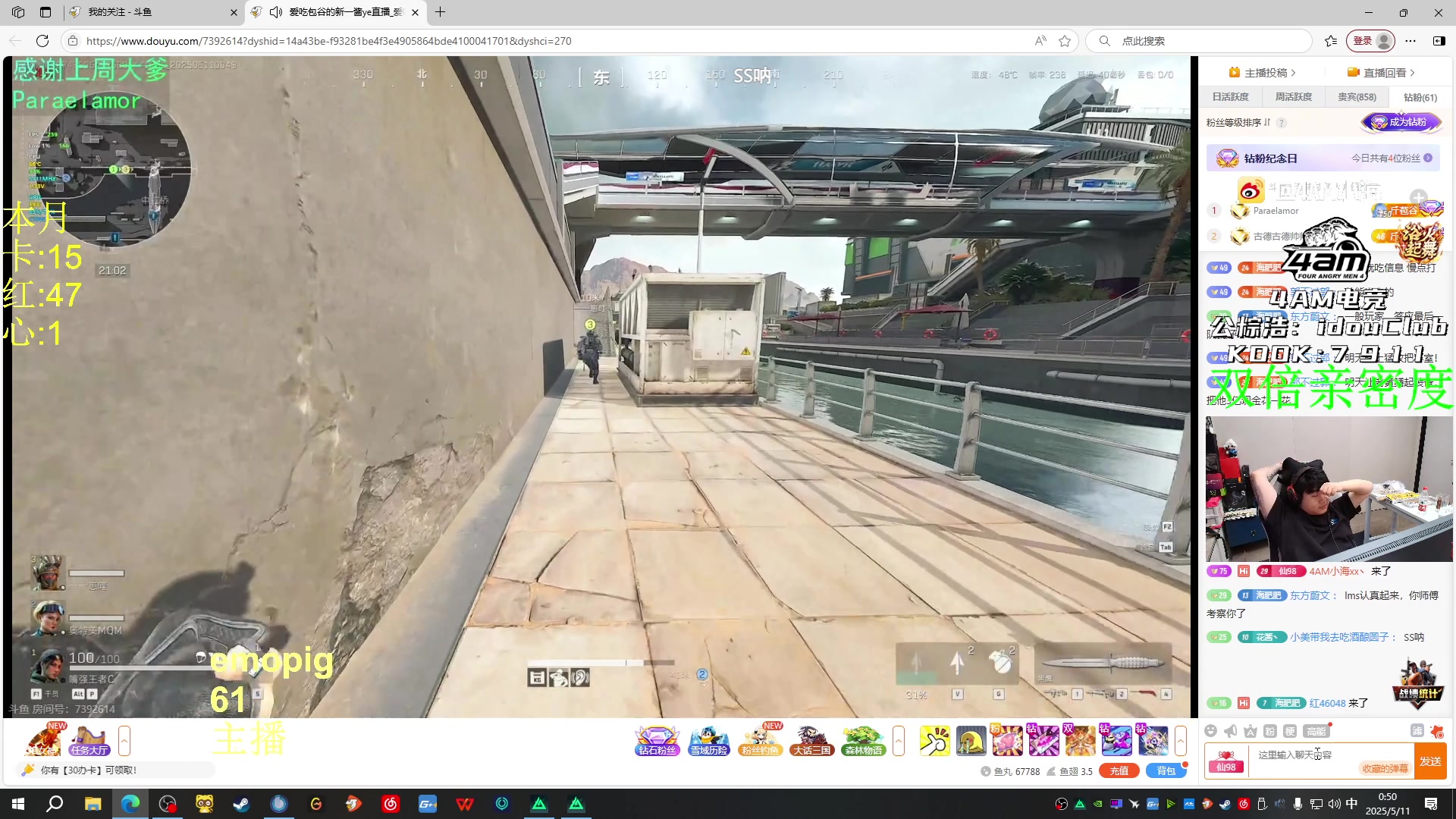Open 今日共有4位粉丝 arrow in 钻粉纪念日
The image size is (1456, 819).
click(1428, 158)
